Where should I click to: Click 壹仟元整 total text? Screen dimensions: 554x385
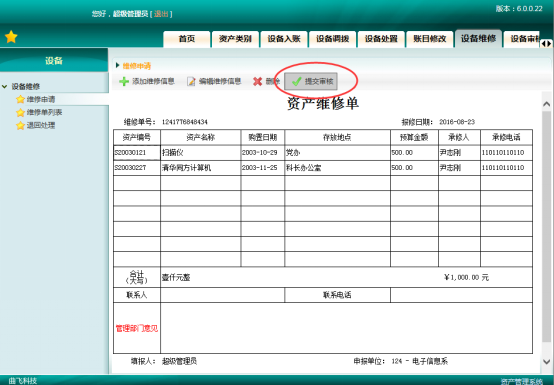click(x=176, y=278)
